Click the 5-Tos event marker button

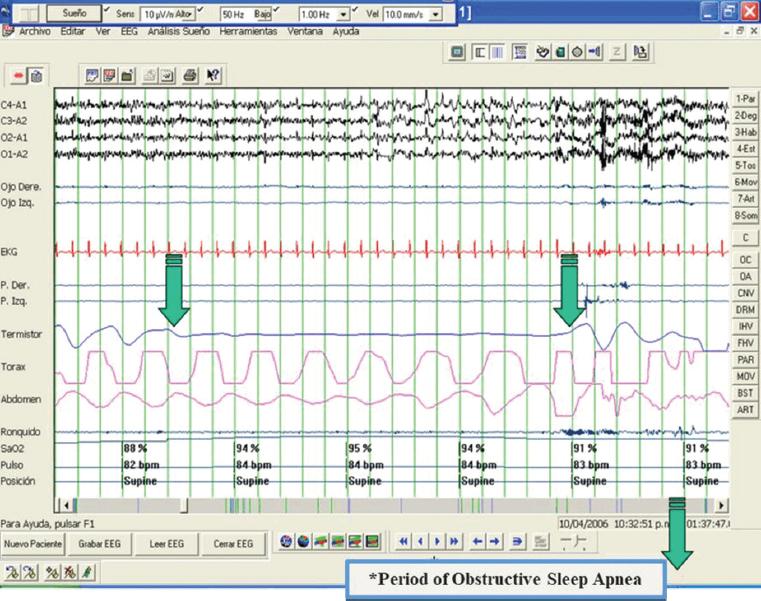744,165
